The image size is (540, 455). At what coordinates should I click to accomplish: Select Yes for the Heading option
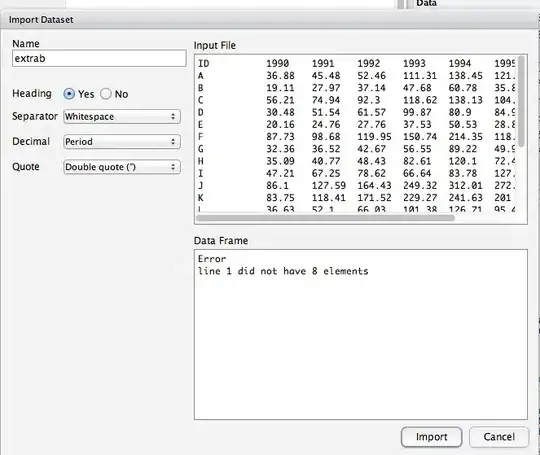[69, 94]
